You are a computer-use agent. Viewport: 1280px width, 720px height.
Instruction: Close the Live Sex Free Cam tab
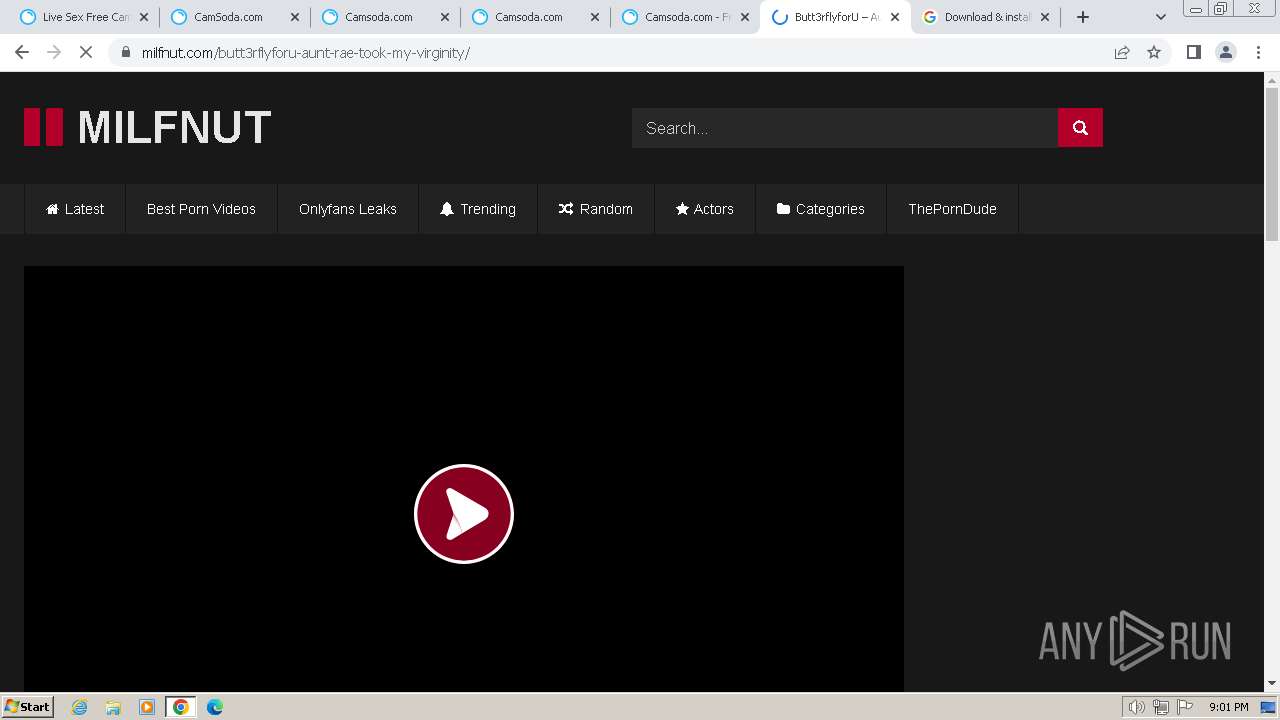click(144, 17)
